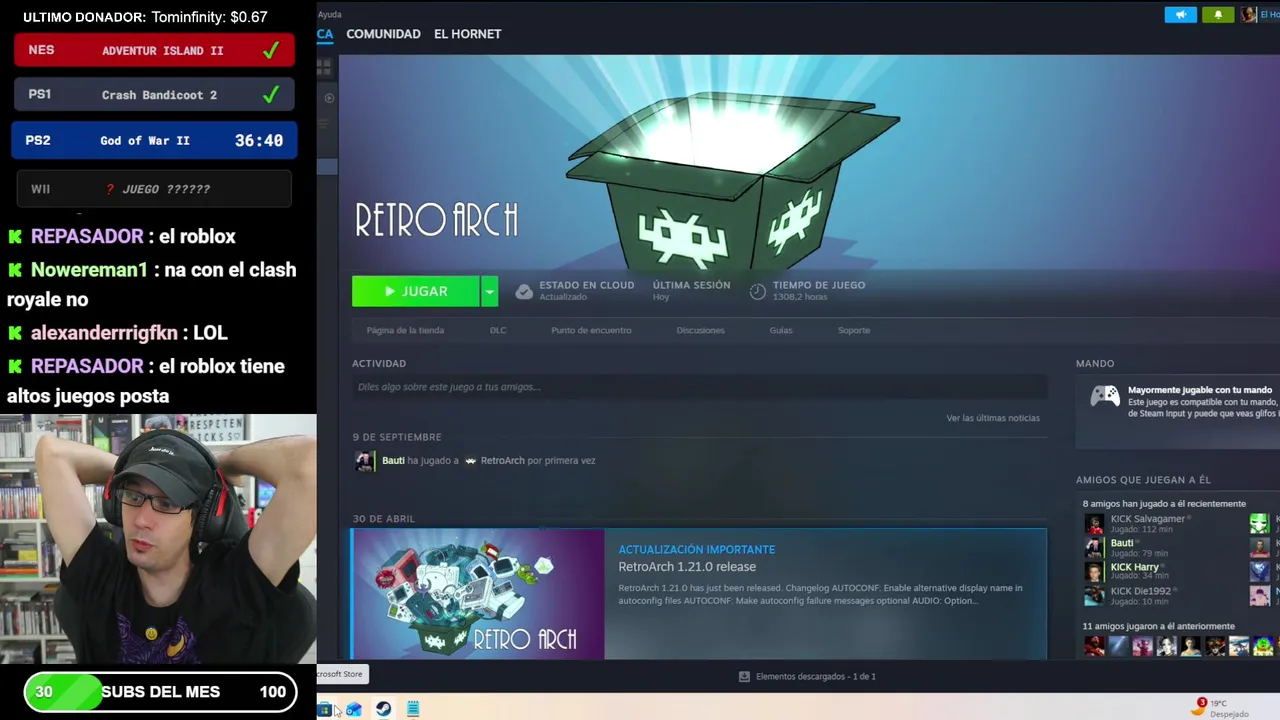The image size is (1280, 720).
Task: Click the 8 amigos han jugado heading
Action: 1164,504
